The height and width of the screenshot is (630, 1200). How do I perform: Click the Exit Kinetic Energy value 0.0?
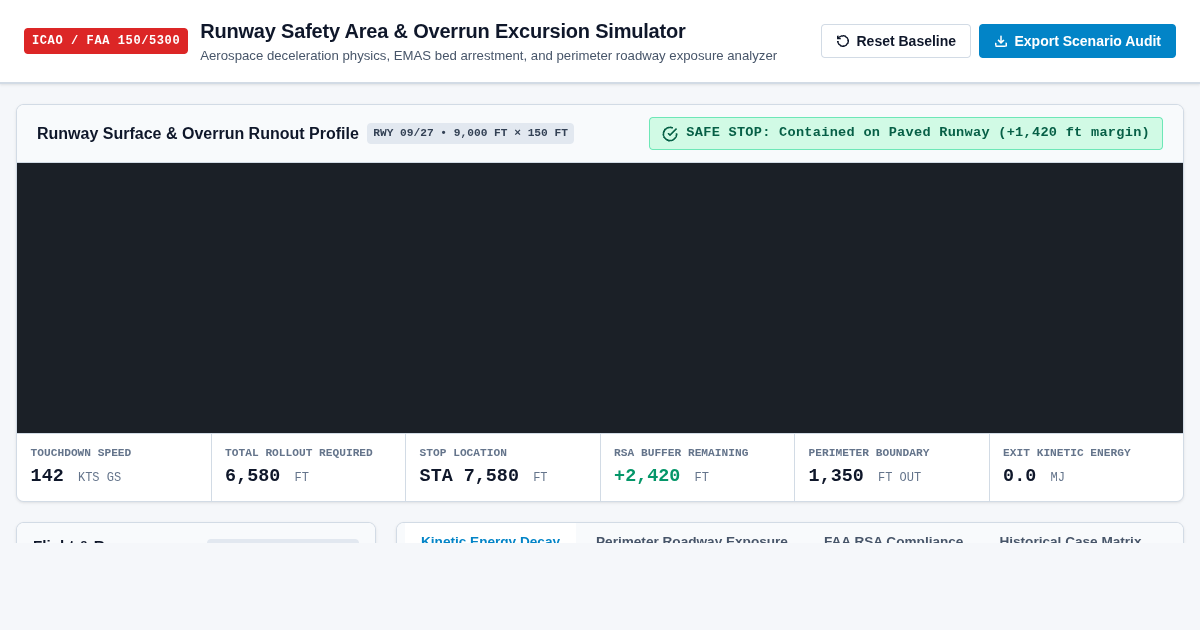pyautogui.click(x=1019, y=476)
